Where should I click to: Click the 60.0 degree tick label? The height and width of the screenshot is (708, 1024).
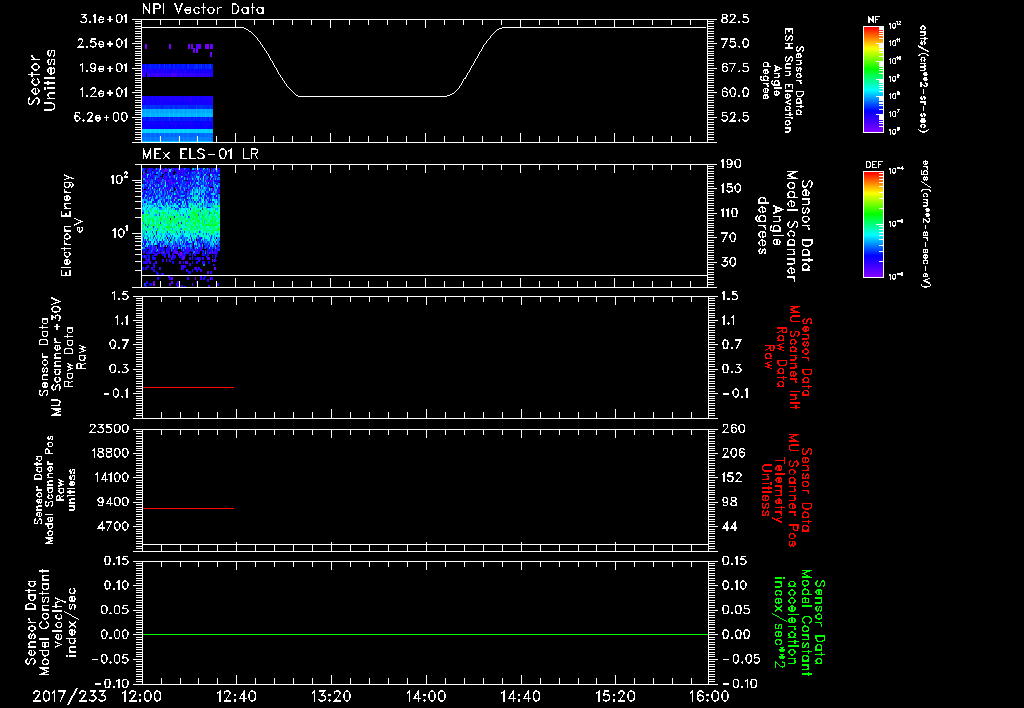point(735,93)
